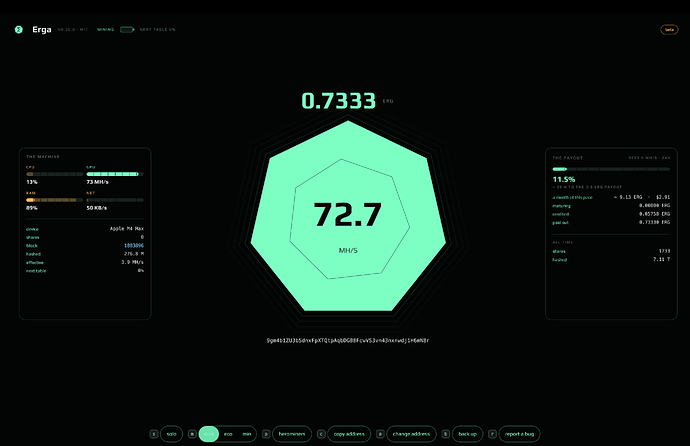Click the 'a' shortcut key badge

click(380, 434)
